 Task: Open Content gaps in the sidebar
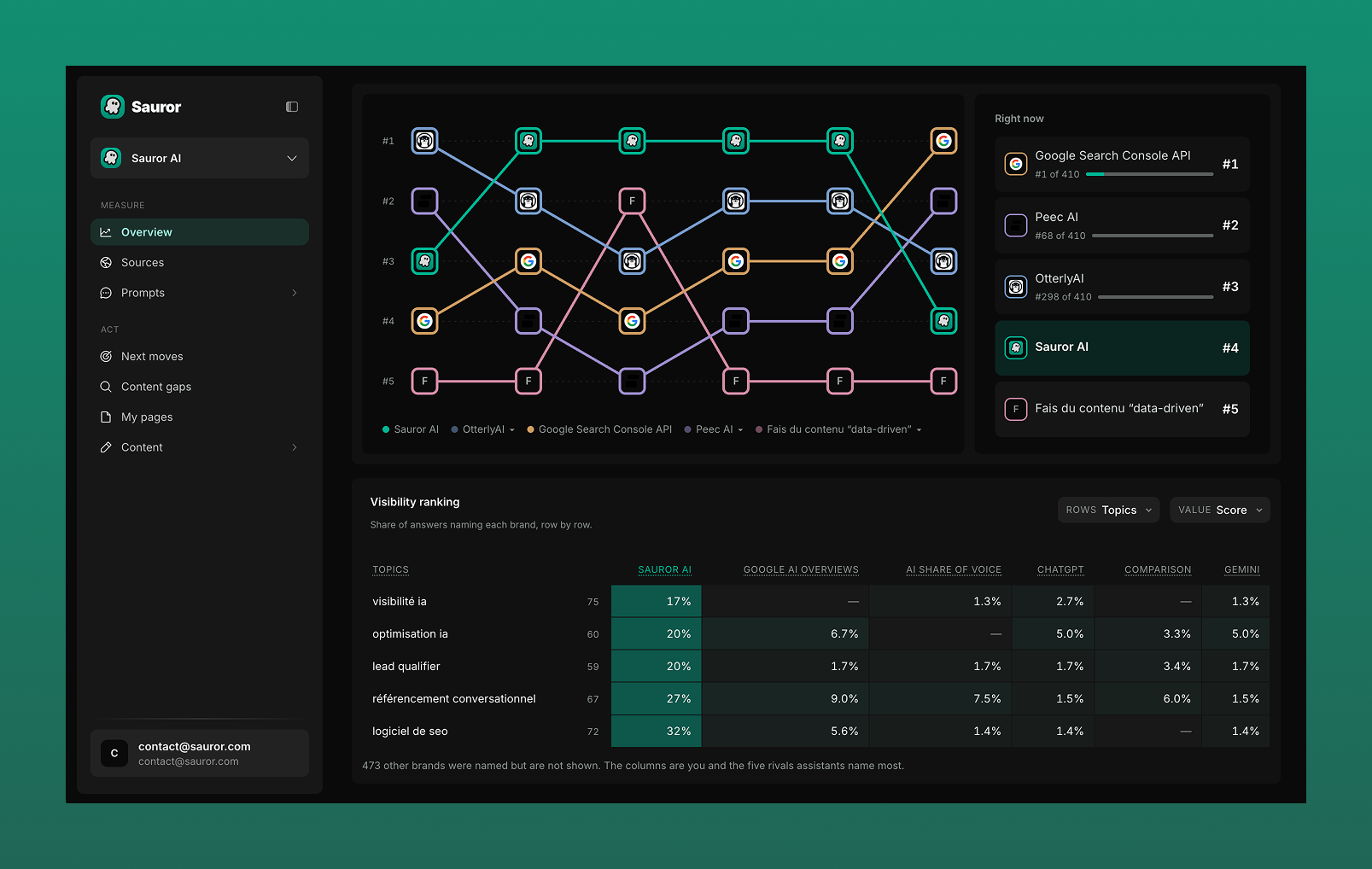coord(200,387)
